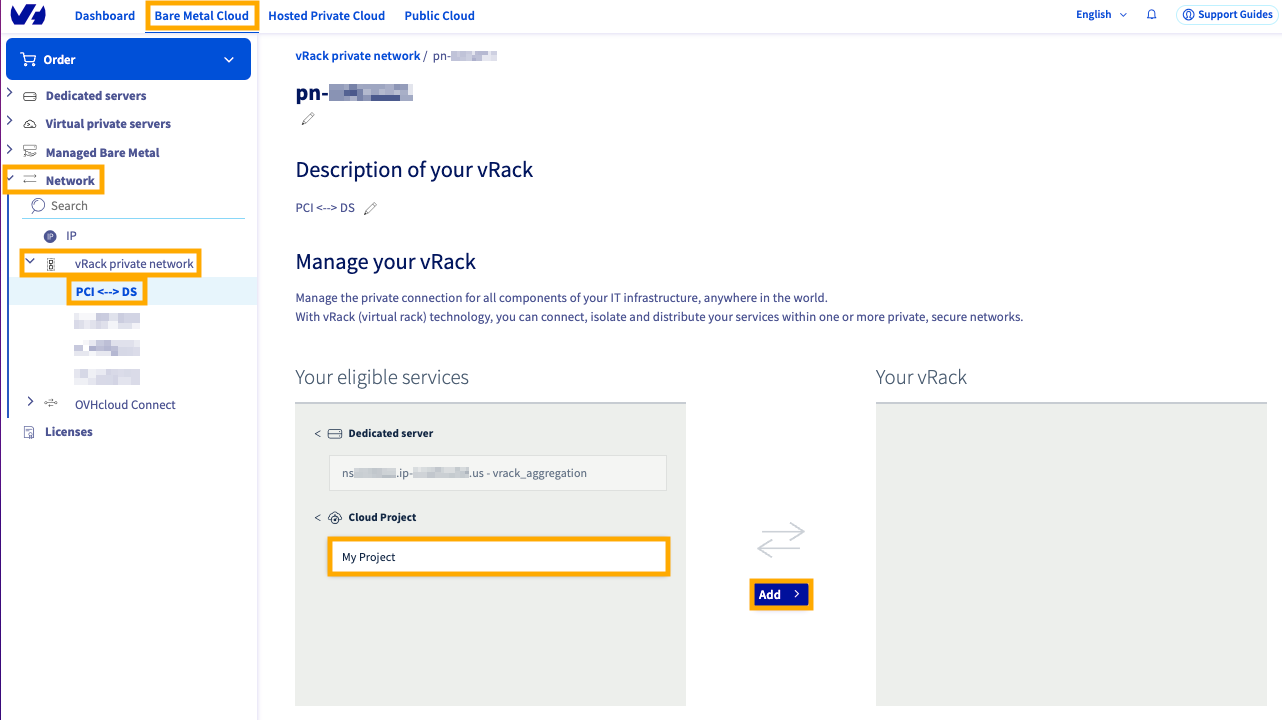Open IP item in Network menu

pos(72,236)
